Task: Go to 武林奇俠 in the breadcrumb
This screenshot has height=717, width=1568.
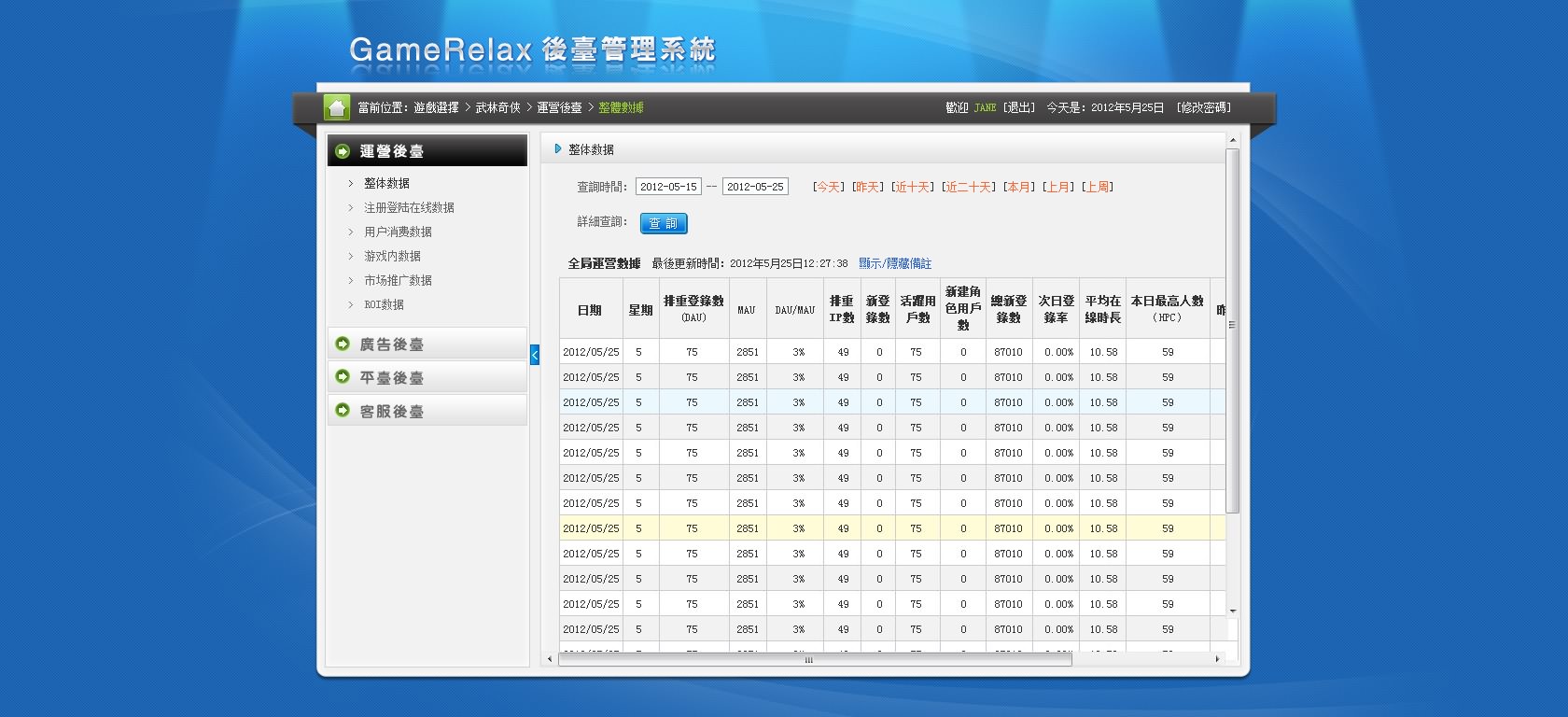Action: coord(497,108)
